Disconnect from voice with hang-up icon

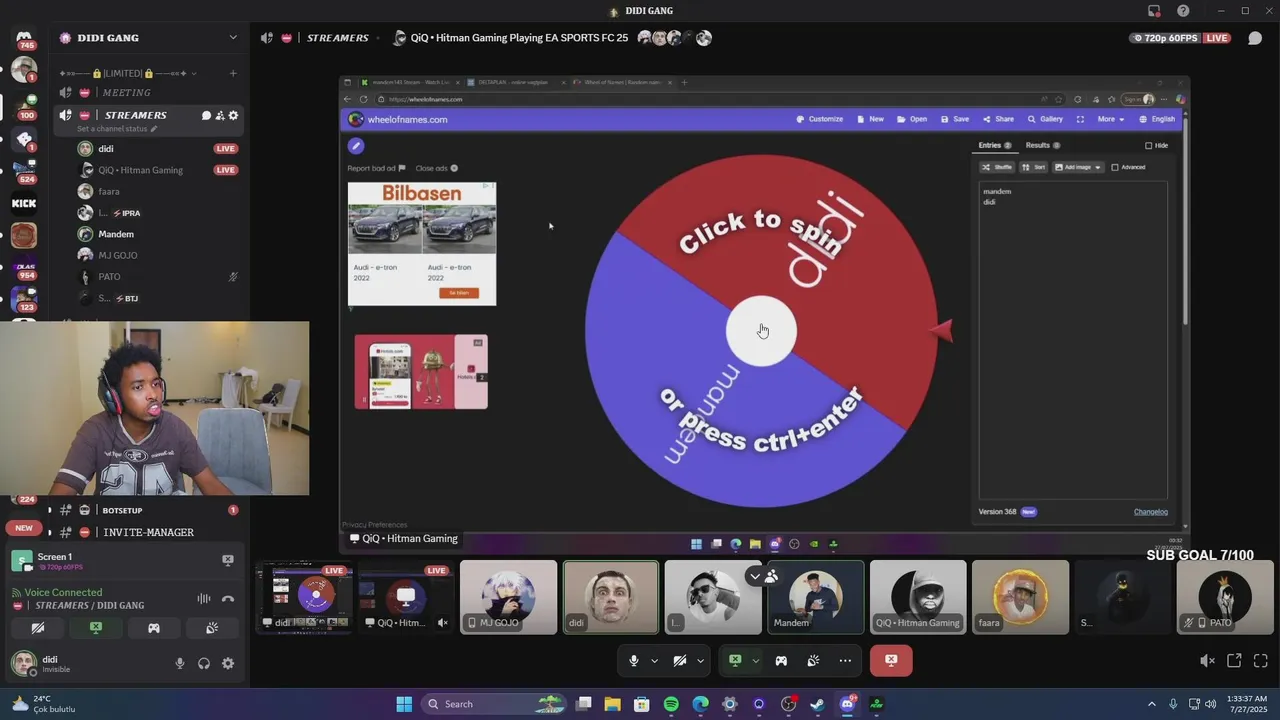tap(228, 598)
